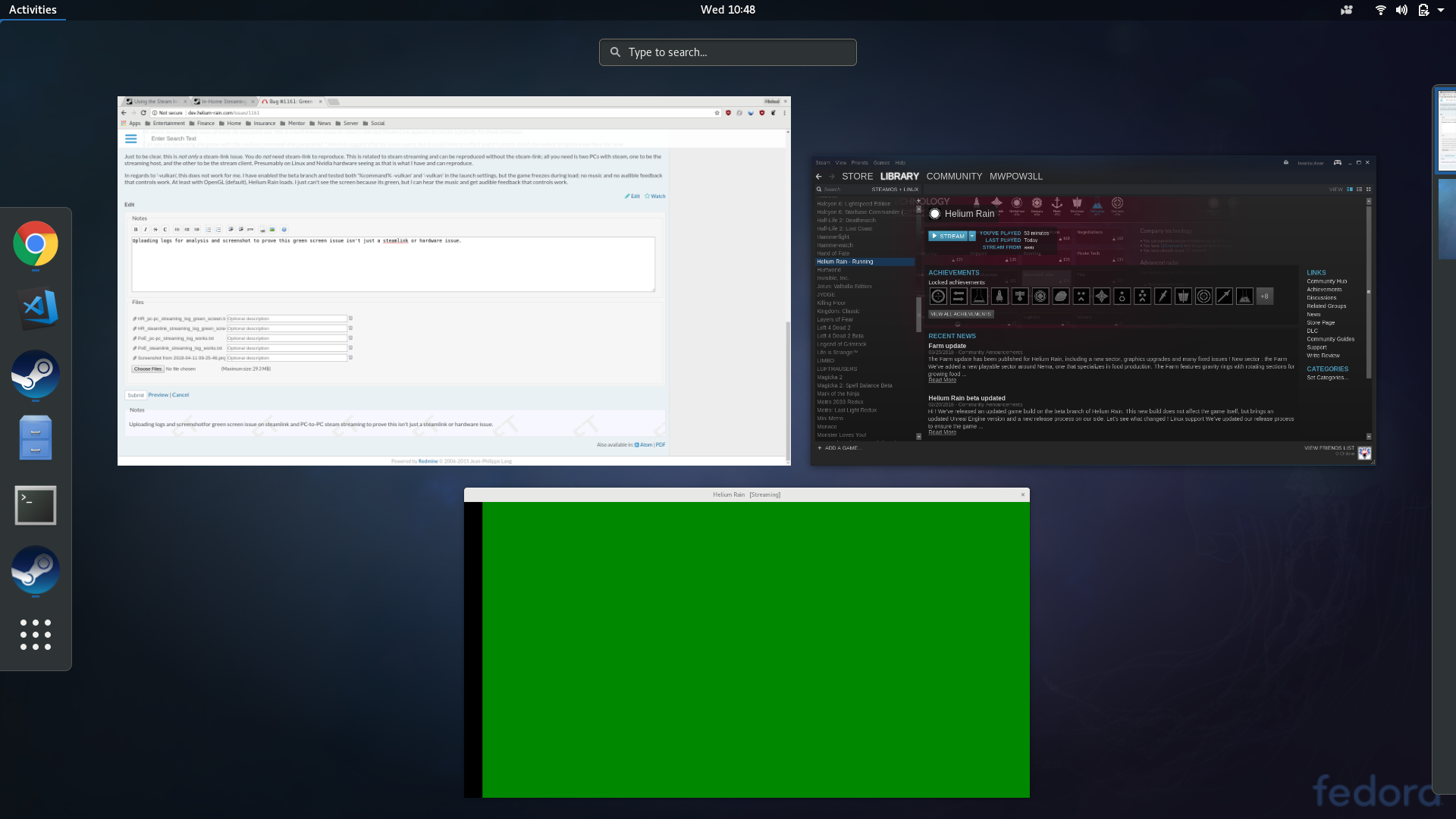Open the upper Steam icon in the dock

(36, 374)
